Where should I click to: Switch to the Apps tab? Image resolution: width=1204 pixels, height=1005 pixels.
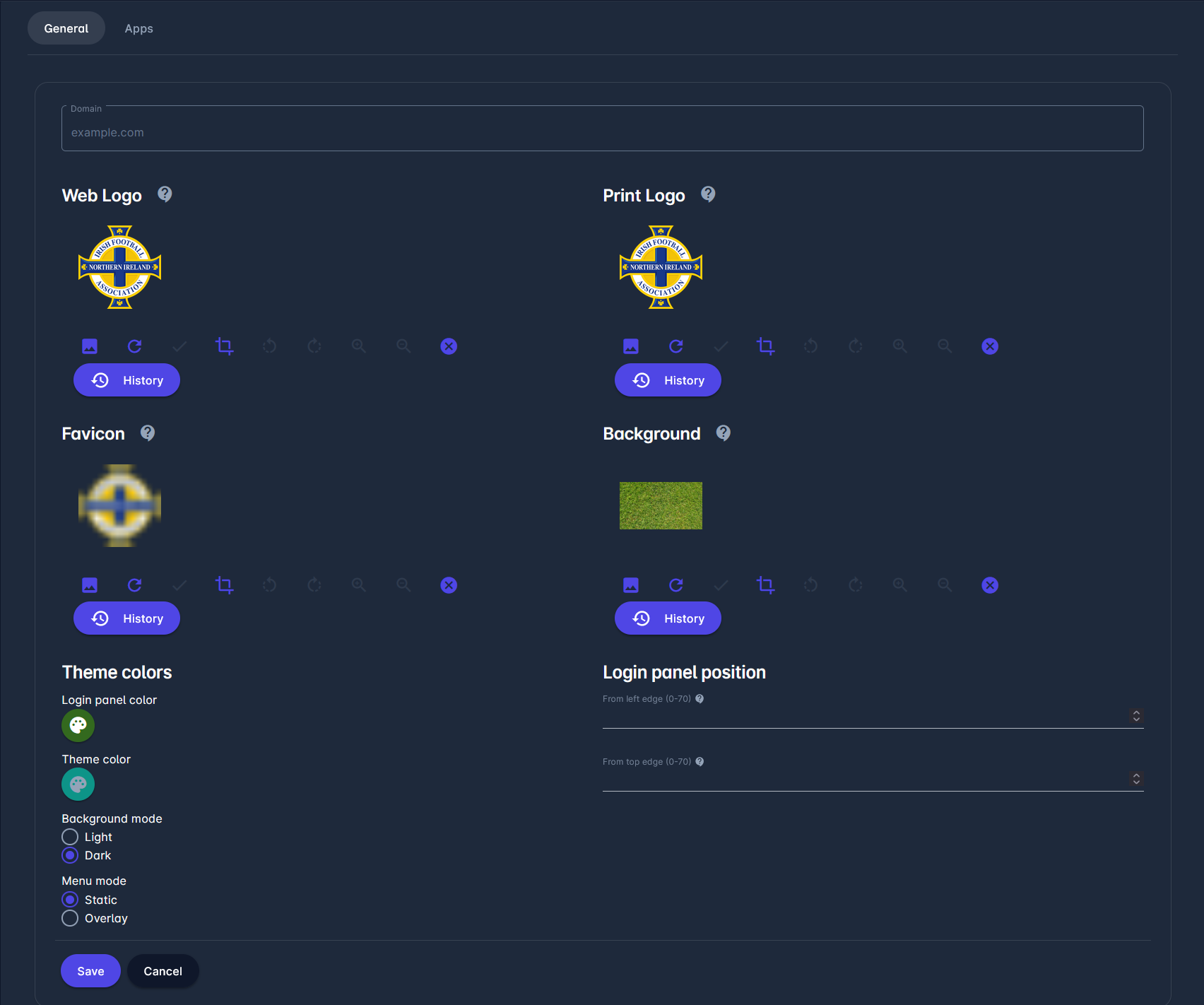click(138, 28)
